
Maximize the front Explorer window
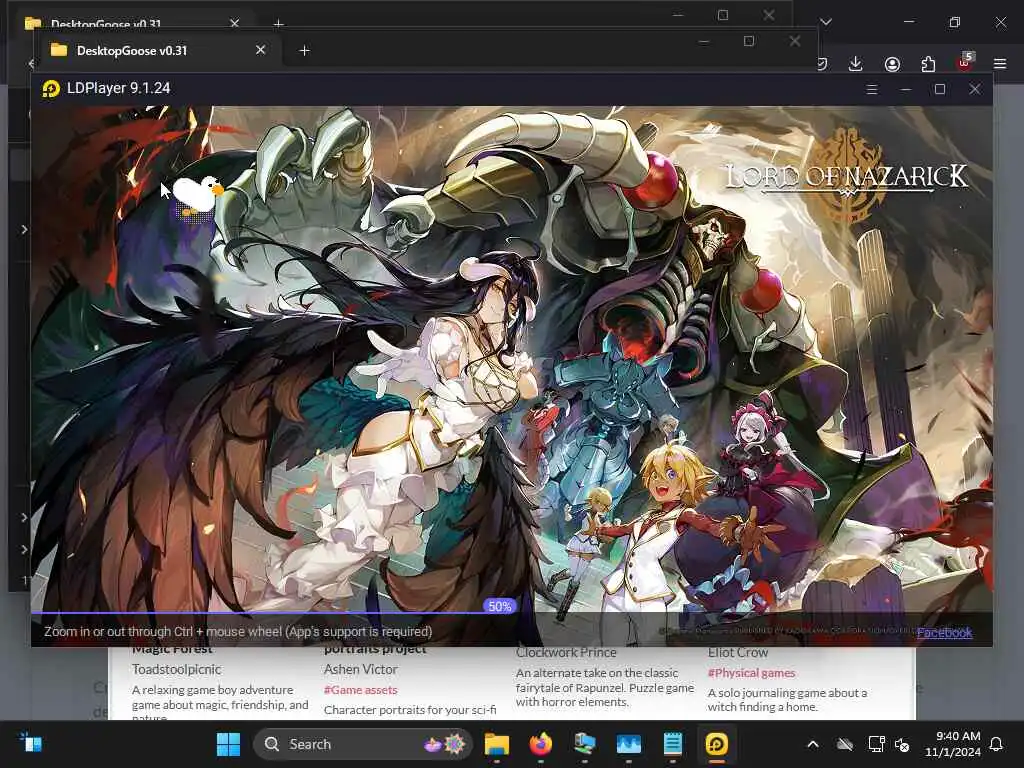point(749,41)
